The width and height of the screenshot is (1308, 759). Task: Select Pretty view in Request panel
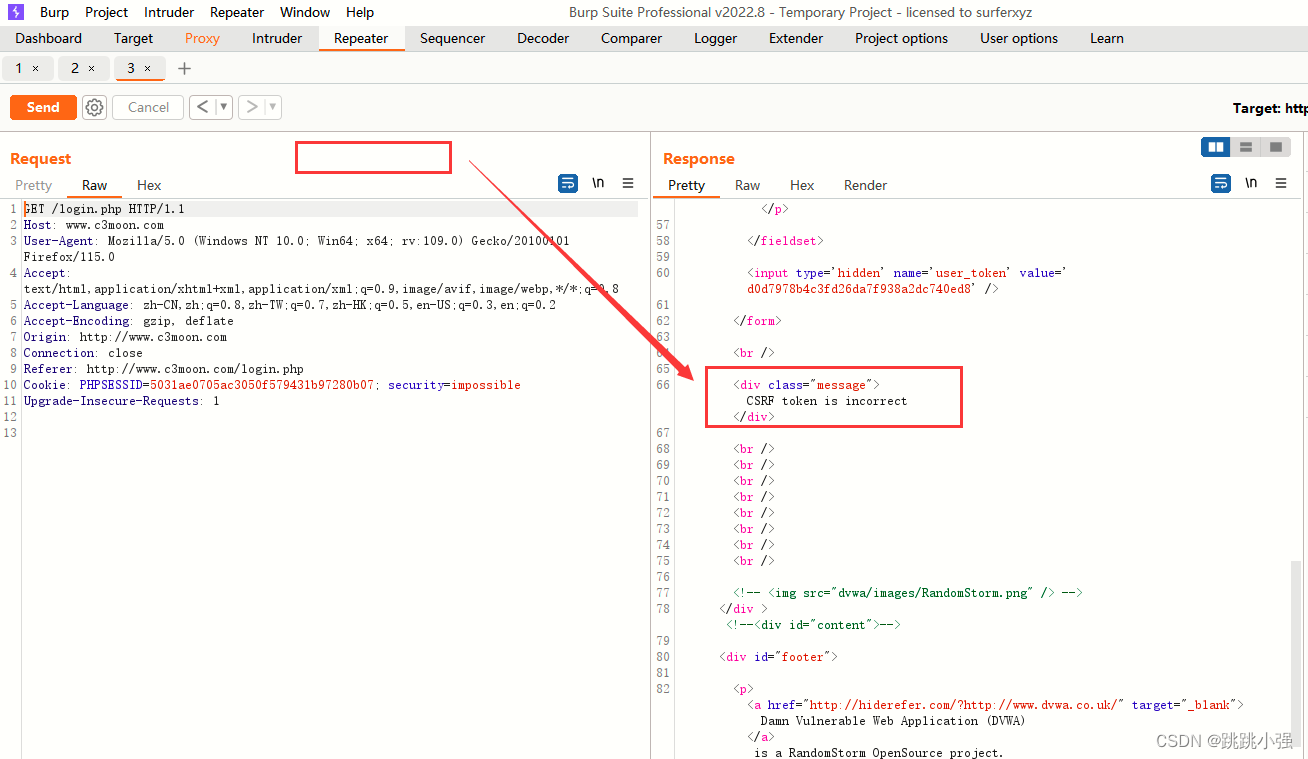pyautogui.click(x=33, y=185)
